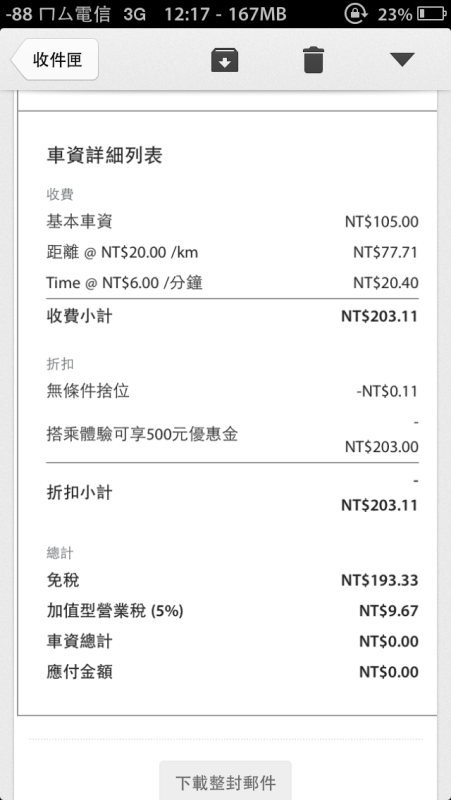451x800 pixels.
Task: Delete the email using the trash icon
Action: [x=314, y=60]
